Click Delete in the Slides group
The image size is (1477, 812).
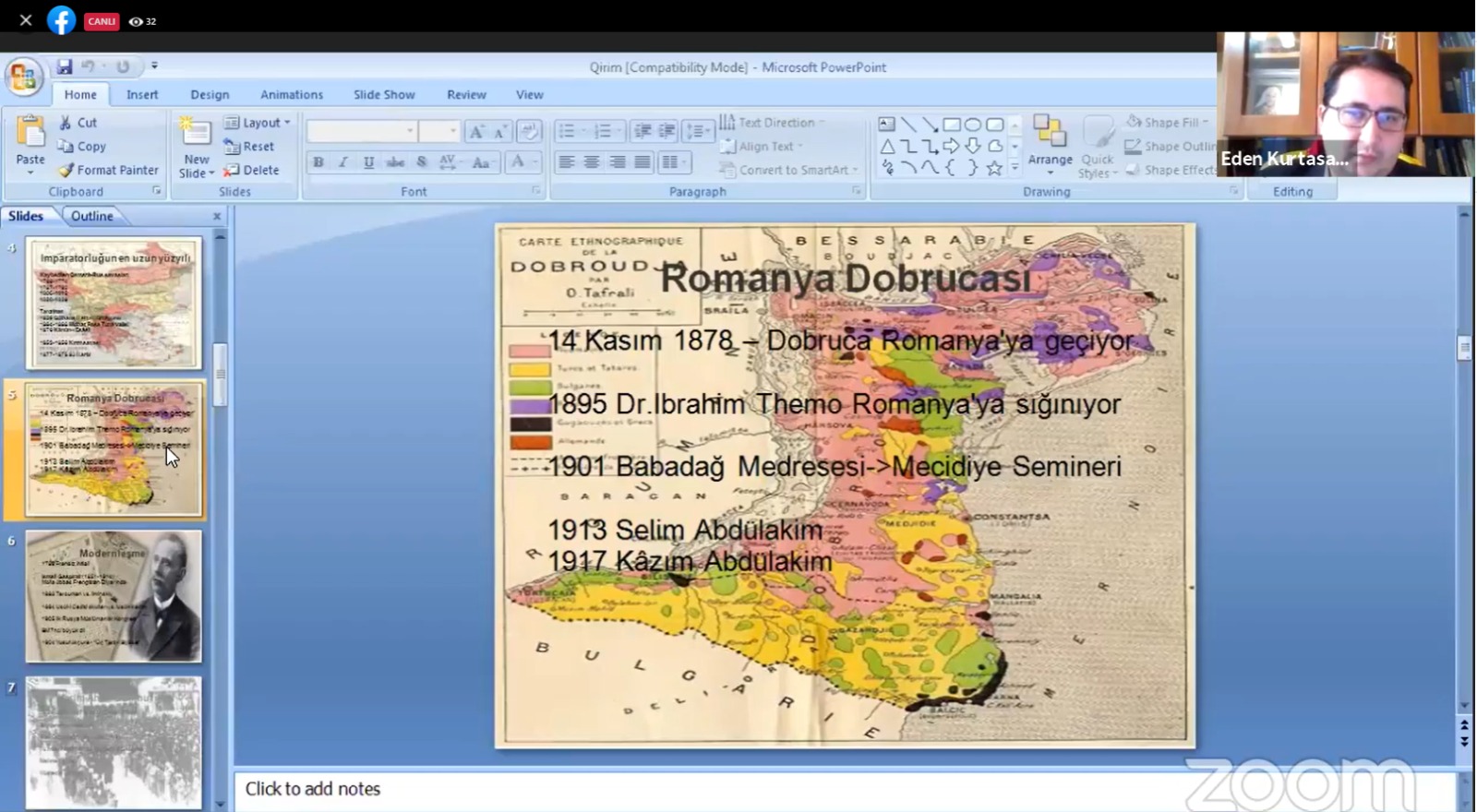[251, 170]
